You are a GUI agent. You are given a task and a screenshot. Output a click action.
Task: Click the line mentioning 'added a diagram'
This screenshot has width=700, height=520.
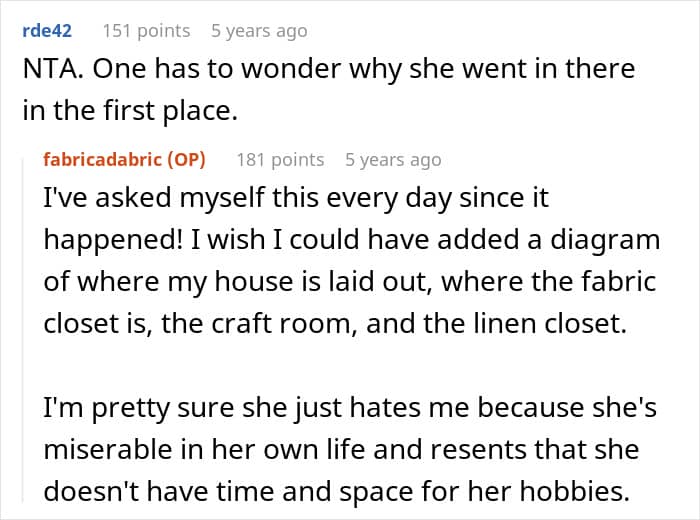(x=352, y=240)
